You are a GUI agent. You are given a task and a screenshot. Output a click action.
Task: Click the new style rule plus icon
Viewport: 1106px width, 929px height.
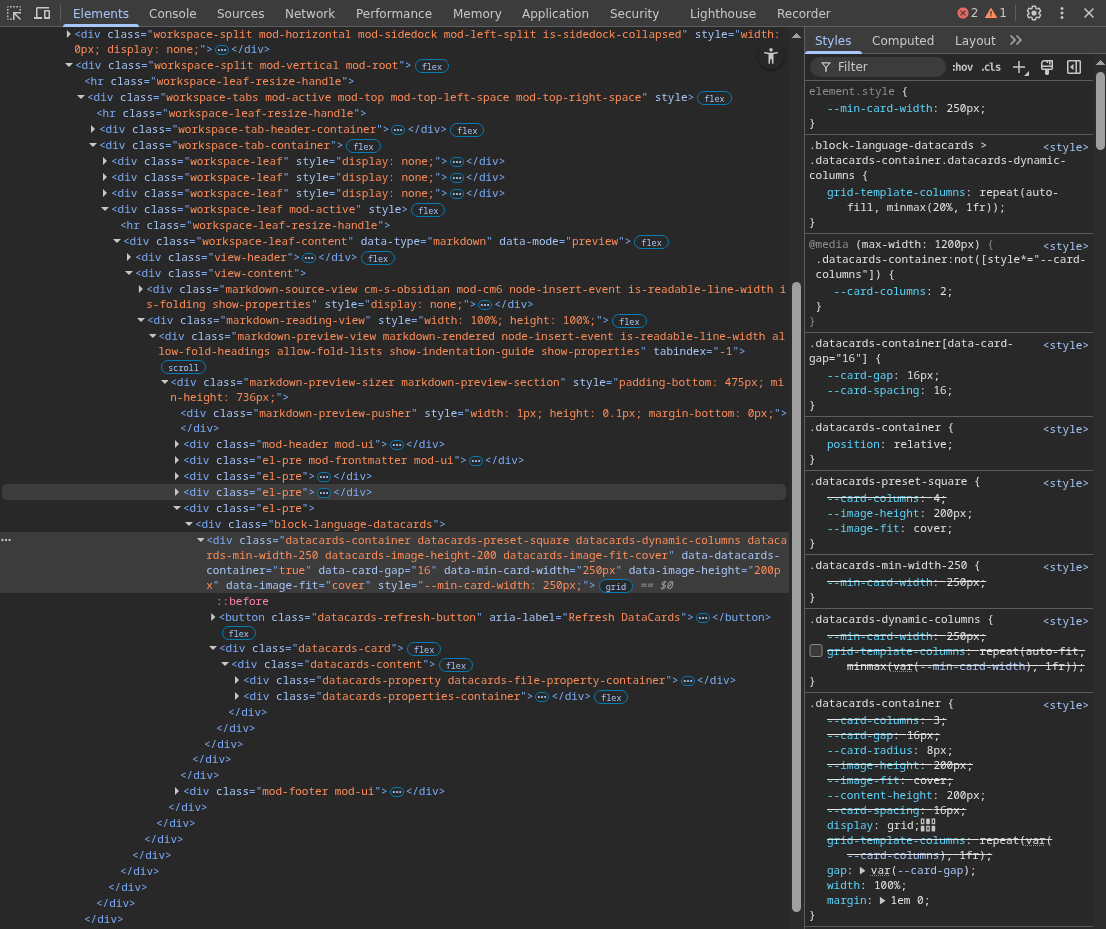(1019, 67)
